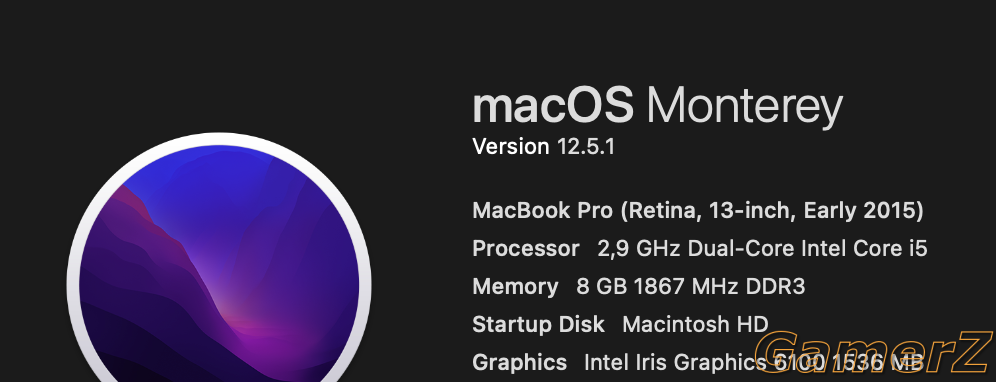
Task: Click the Early 2015 model year text
Action: (863, 210)
